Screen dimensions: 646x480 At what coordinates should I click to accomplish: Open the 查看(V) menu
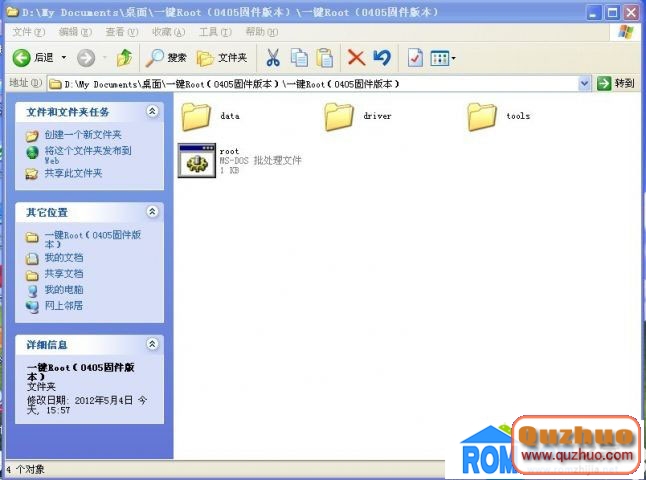pyautogui.click(x=122, y=32)
